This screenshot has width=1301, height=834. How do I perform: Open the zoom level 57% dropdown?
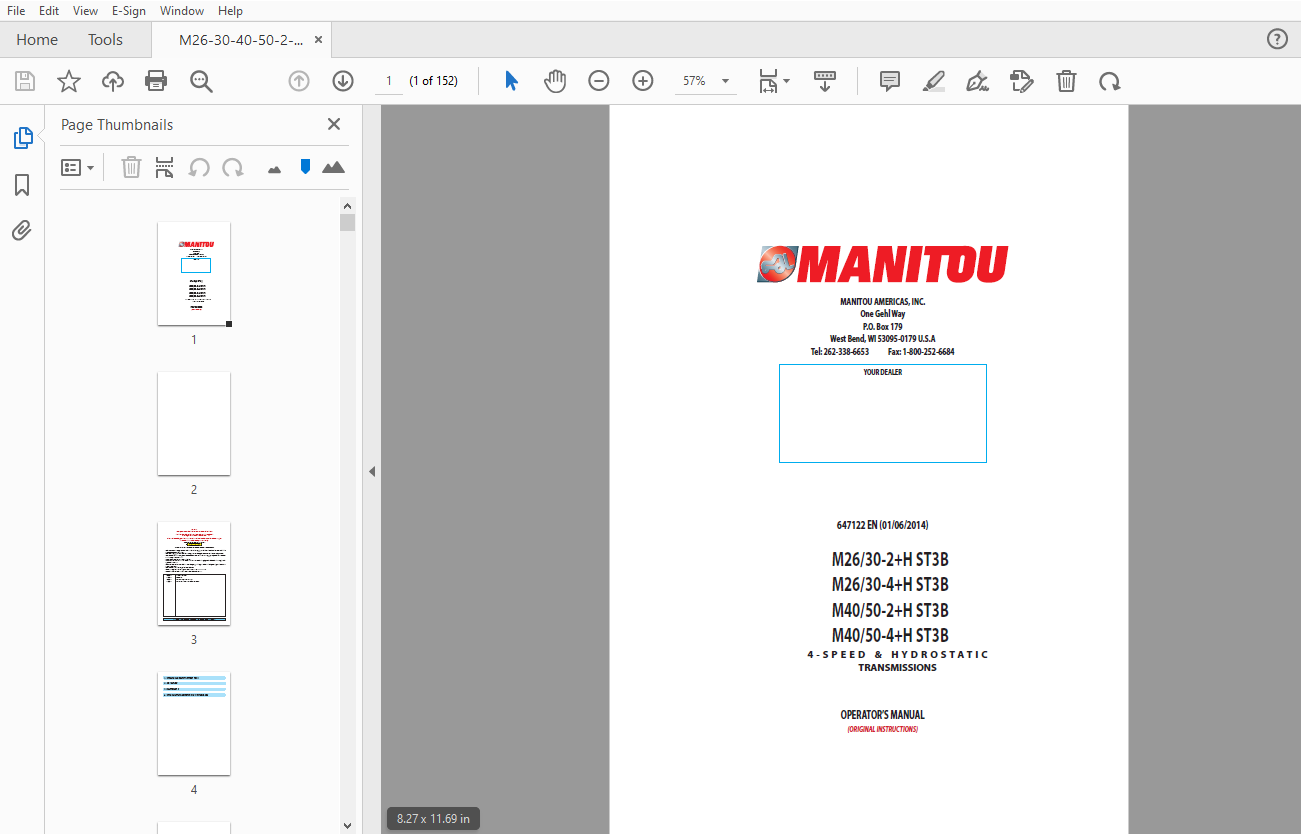coord(706,81)
